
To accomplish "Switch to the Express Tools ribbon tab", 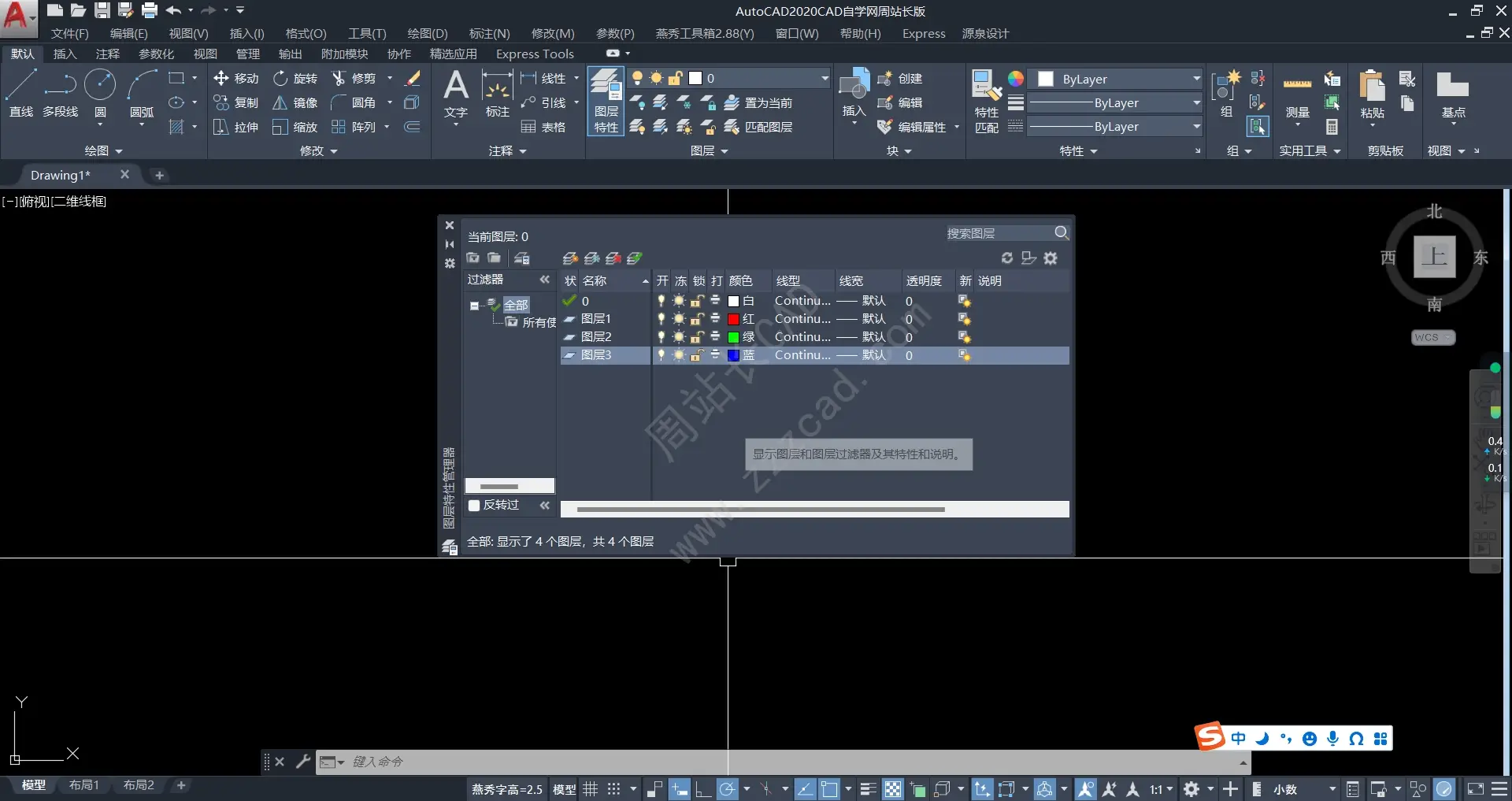I will coord(534,53).
